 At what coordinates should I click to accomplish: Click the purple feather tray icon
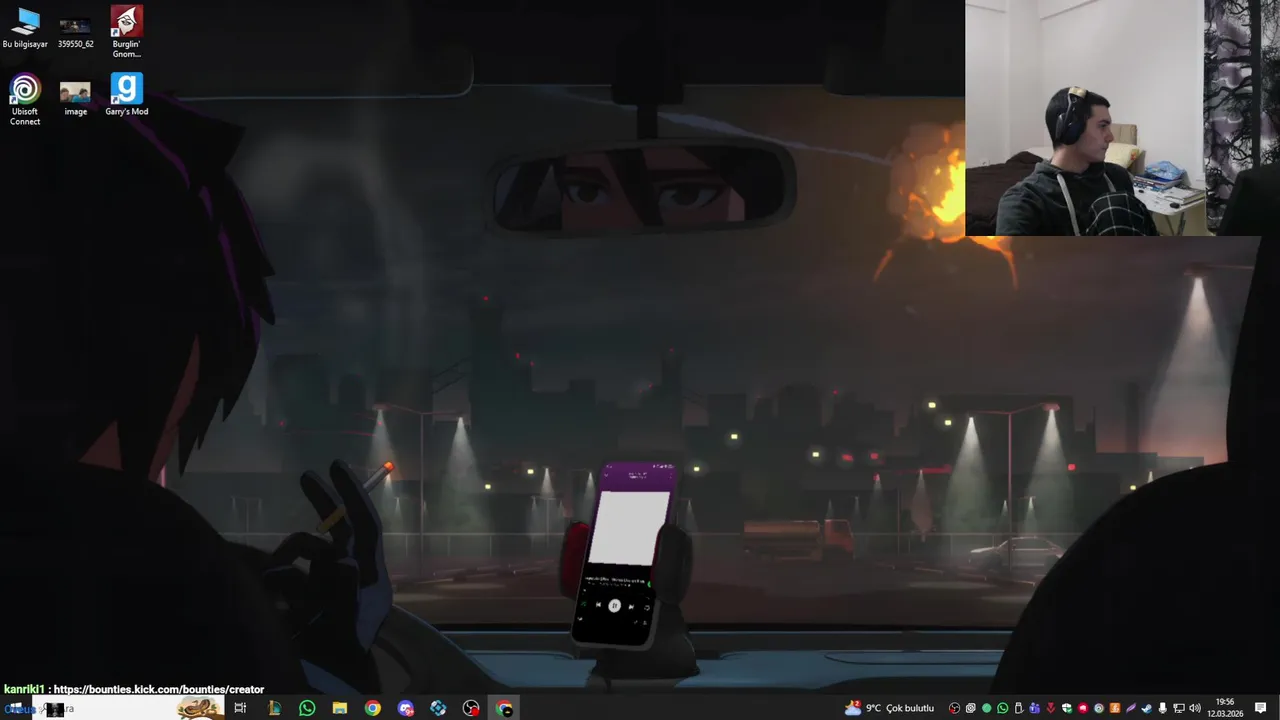coord(1131,708)
